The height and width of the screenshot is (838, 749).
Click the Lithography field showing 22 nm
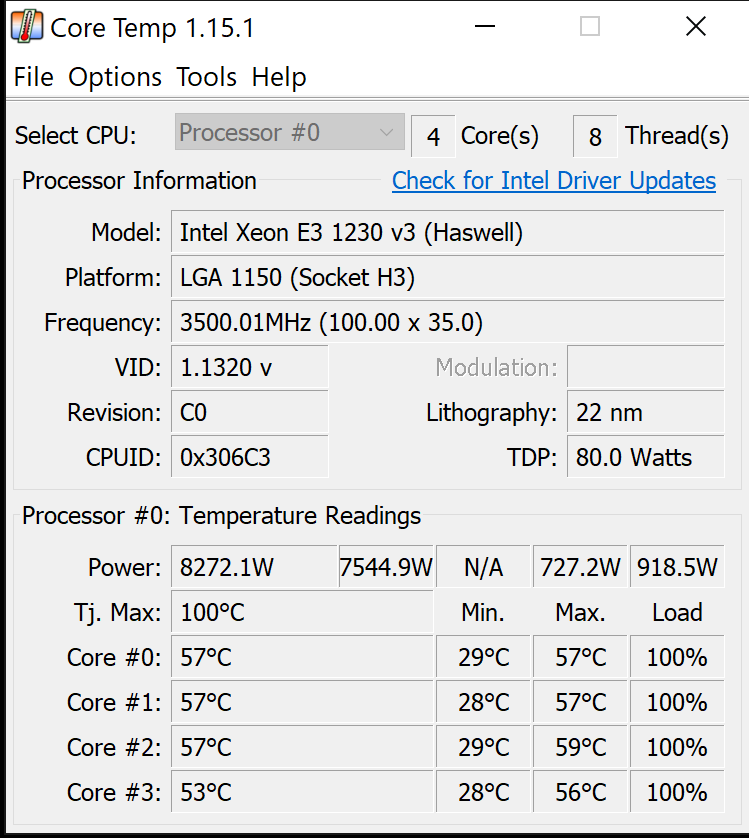[645, 412]
